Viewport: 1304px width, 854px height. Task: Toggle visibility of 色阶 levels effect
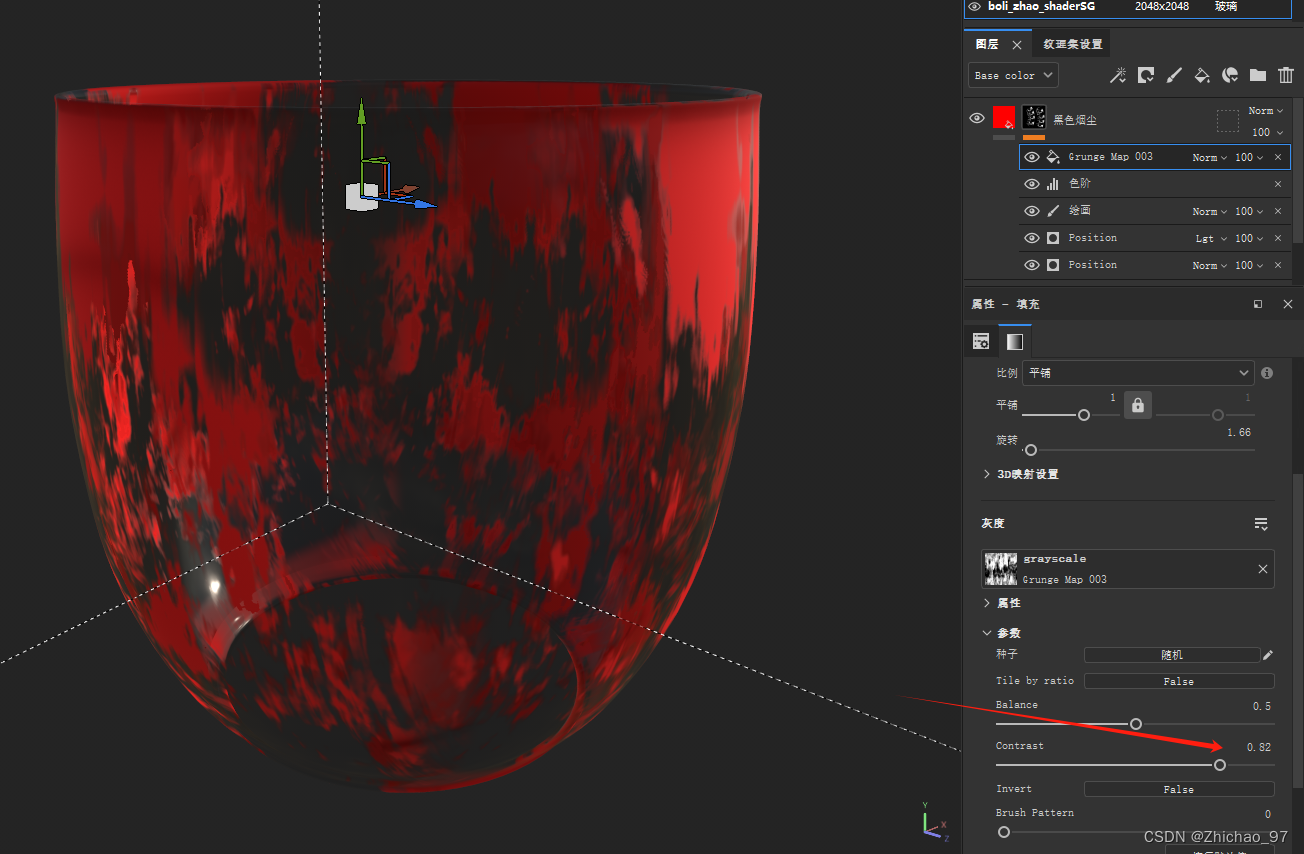pos(1032,184)
